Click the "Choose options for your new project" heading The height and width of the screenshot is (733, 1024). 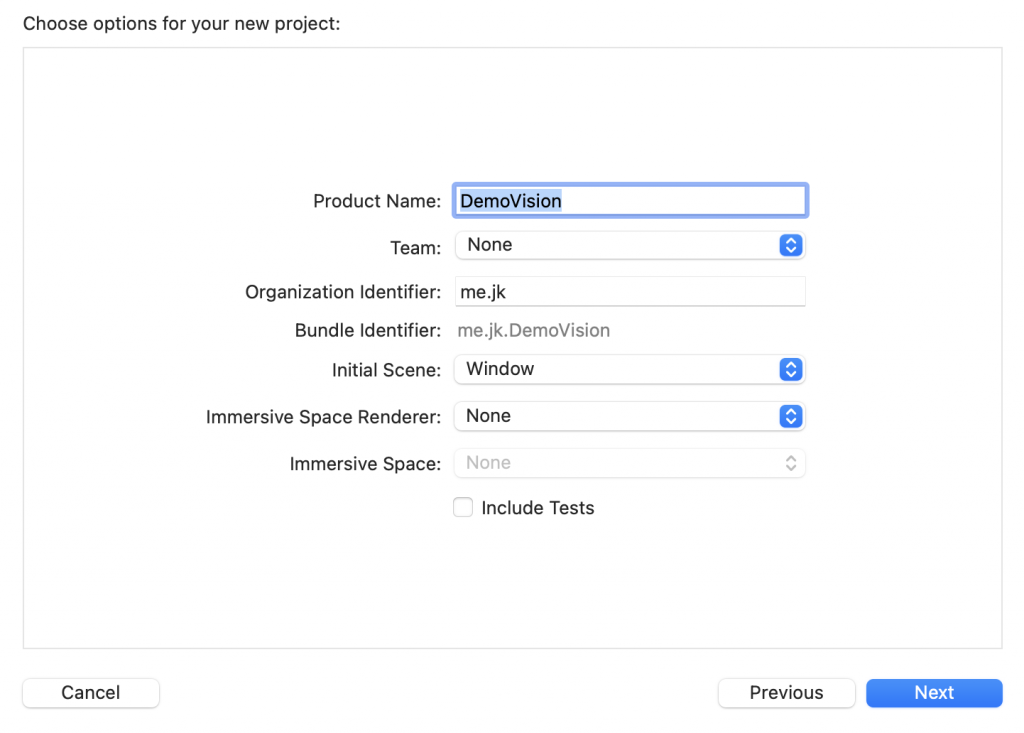tap(182, 23)
